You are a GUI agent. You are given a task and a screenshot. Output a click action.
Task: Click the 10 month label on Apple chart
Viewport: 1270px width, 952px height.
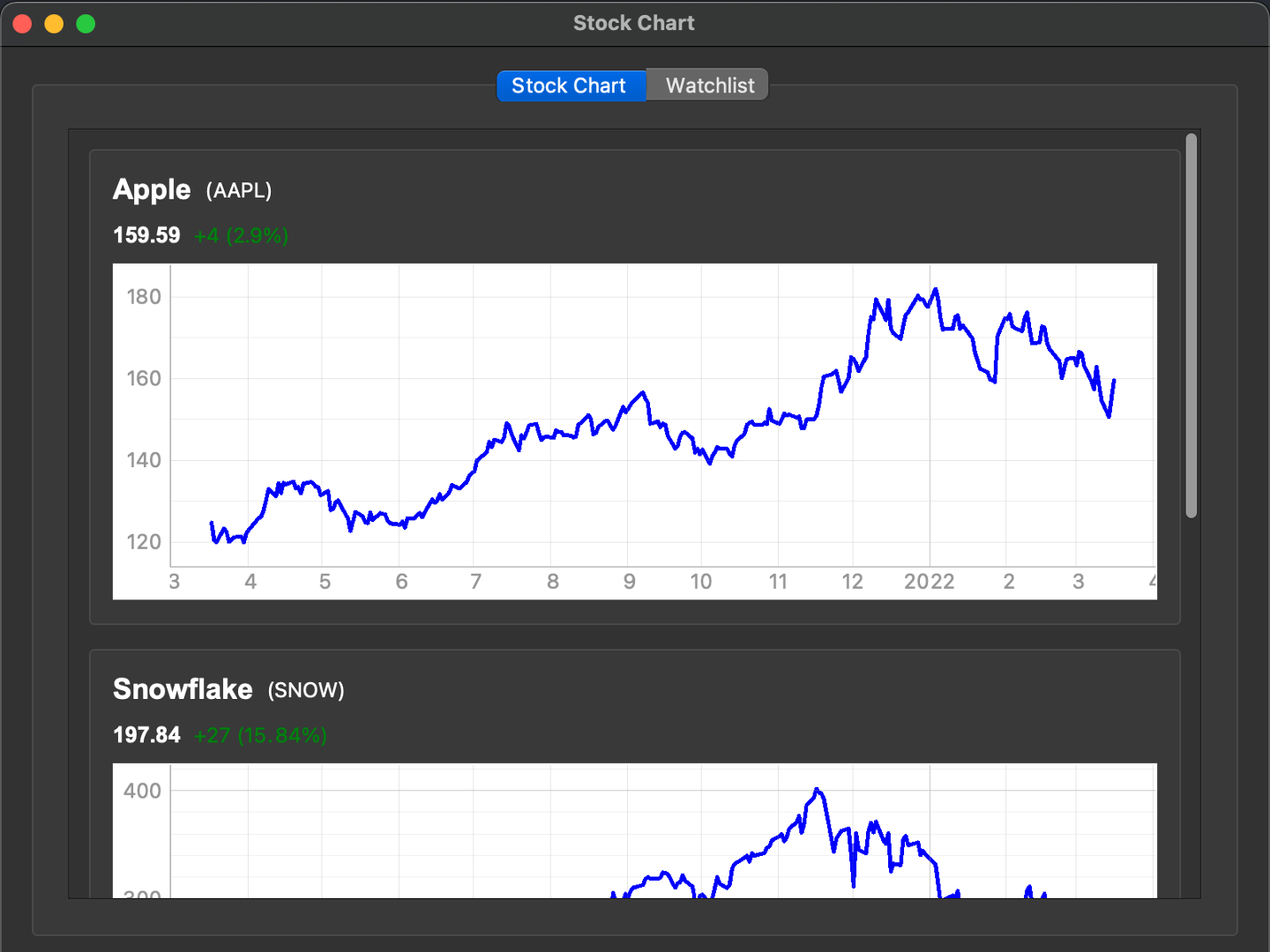point(701,582)
